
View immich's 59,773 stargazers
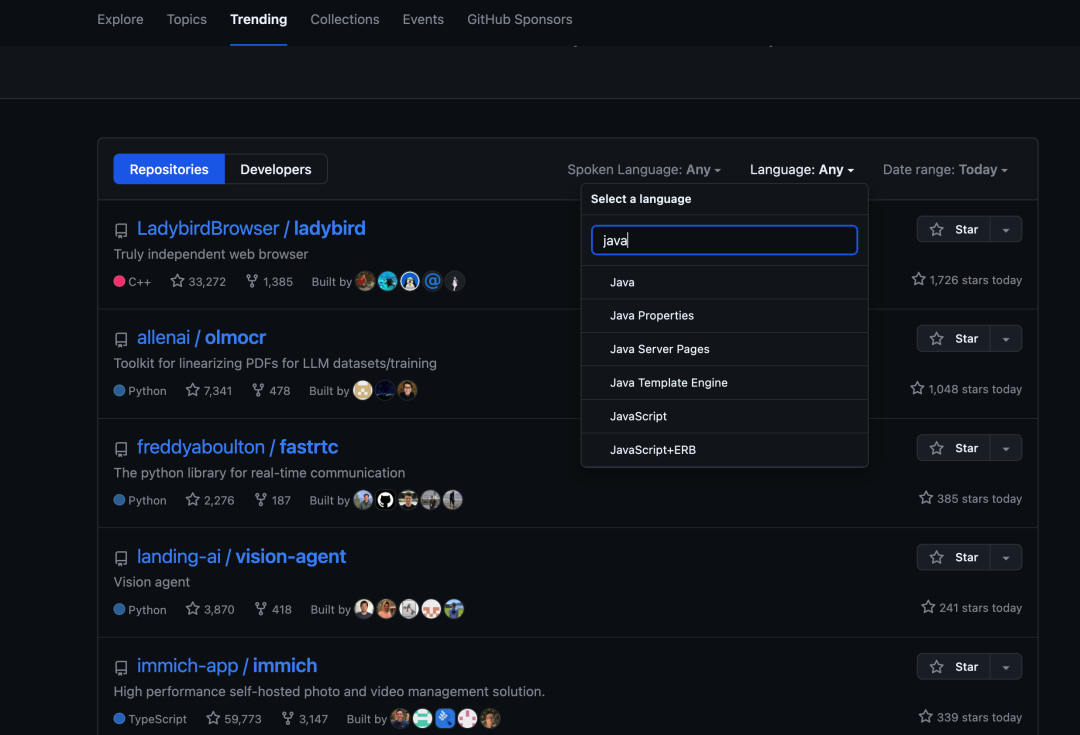234,718
